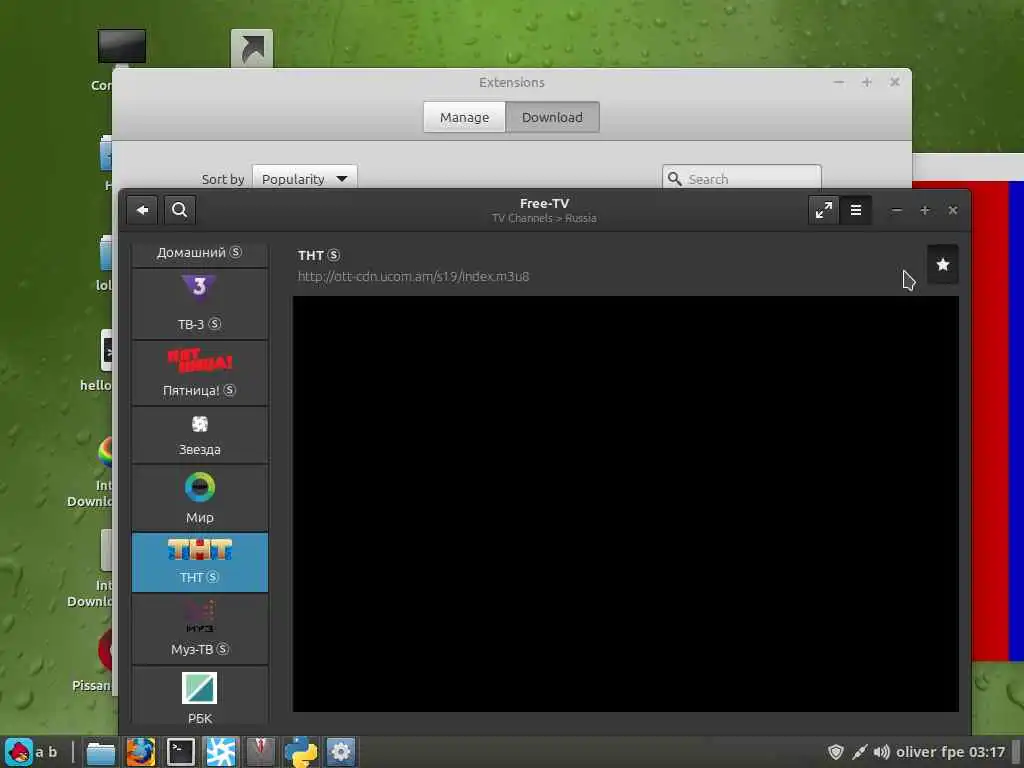This screenshot has width=1024, height=768.
Task: Open the snowflake app in taskbar
Action: point(221,752)
